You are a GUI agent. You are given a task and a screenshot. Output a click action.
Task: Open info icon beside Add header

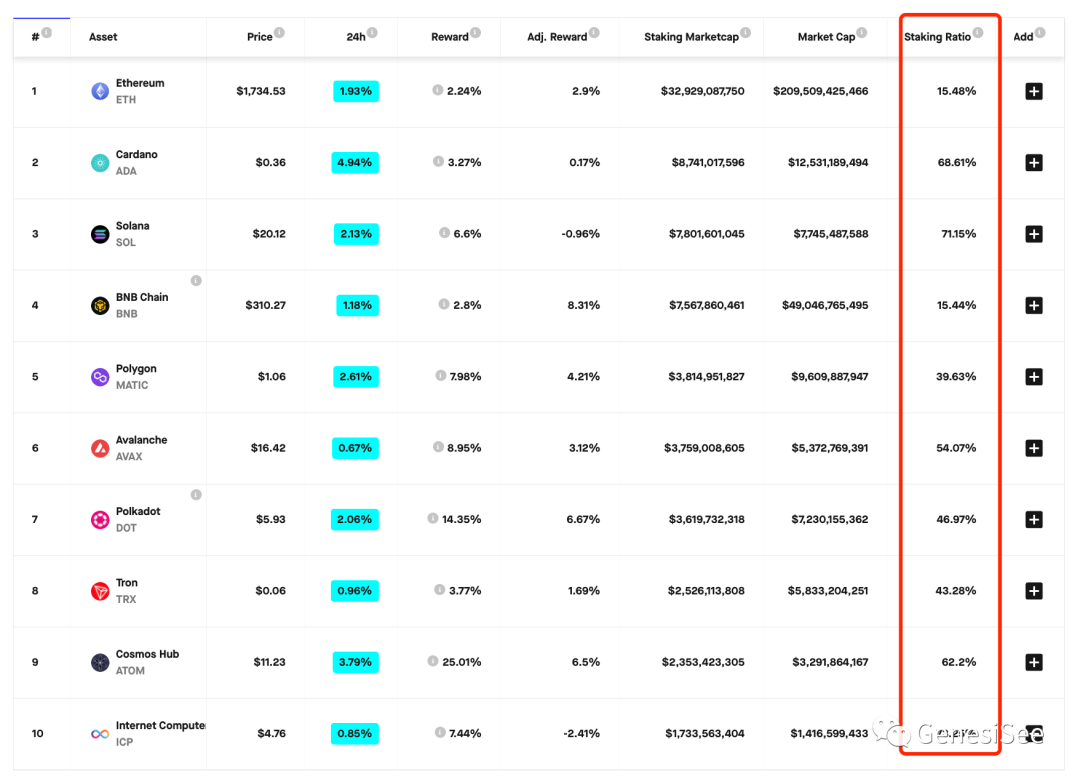(1040, 32)
